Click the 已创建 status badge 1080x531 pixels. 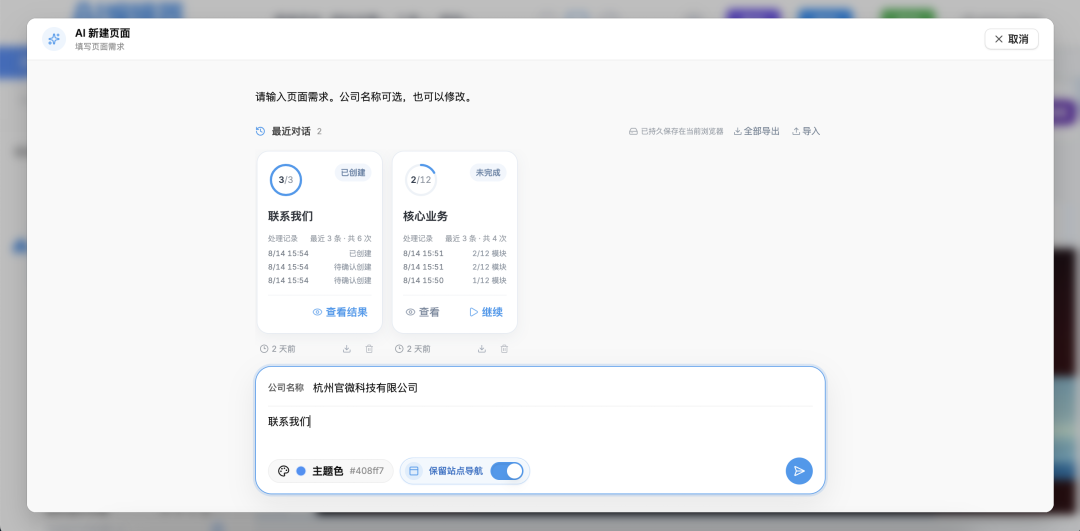click(x=353, y=173)
